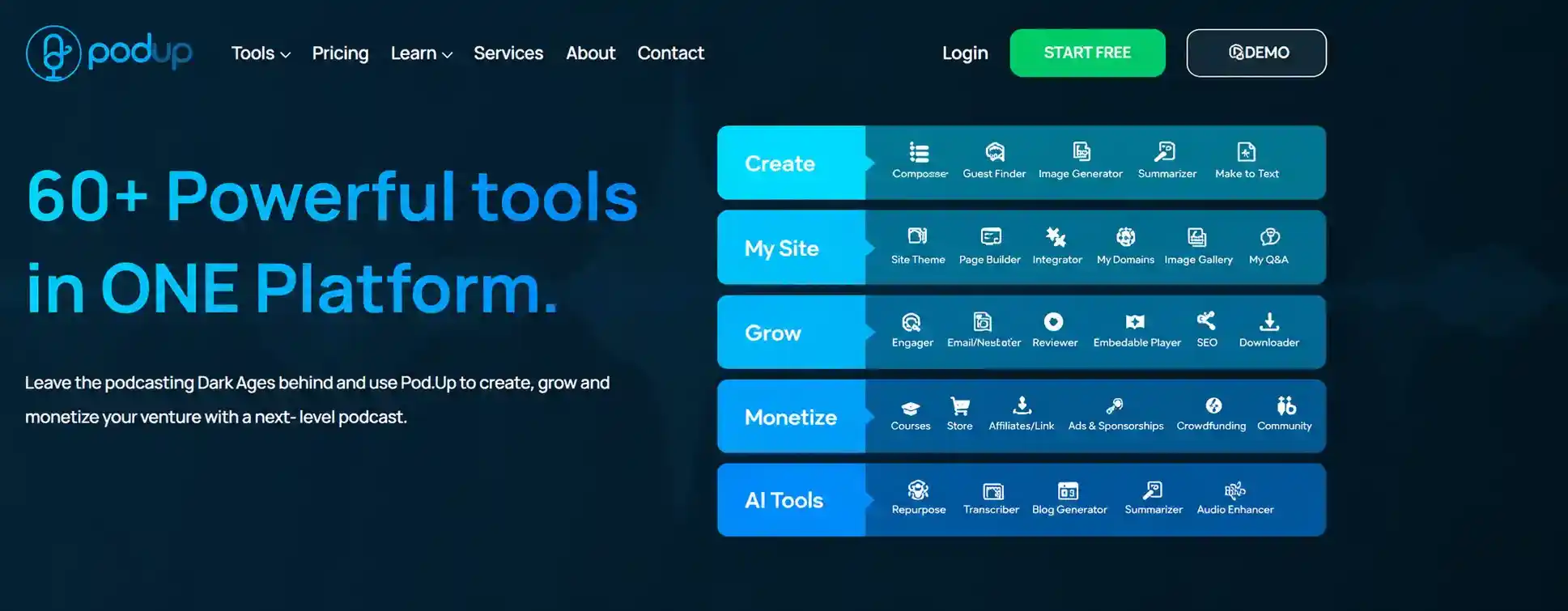Select the AI Tools category tab
Image resolution: width=1568 pixels, height=611 pixels.
pyautogui.click(x=791, y=500)
